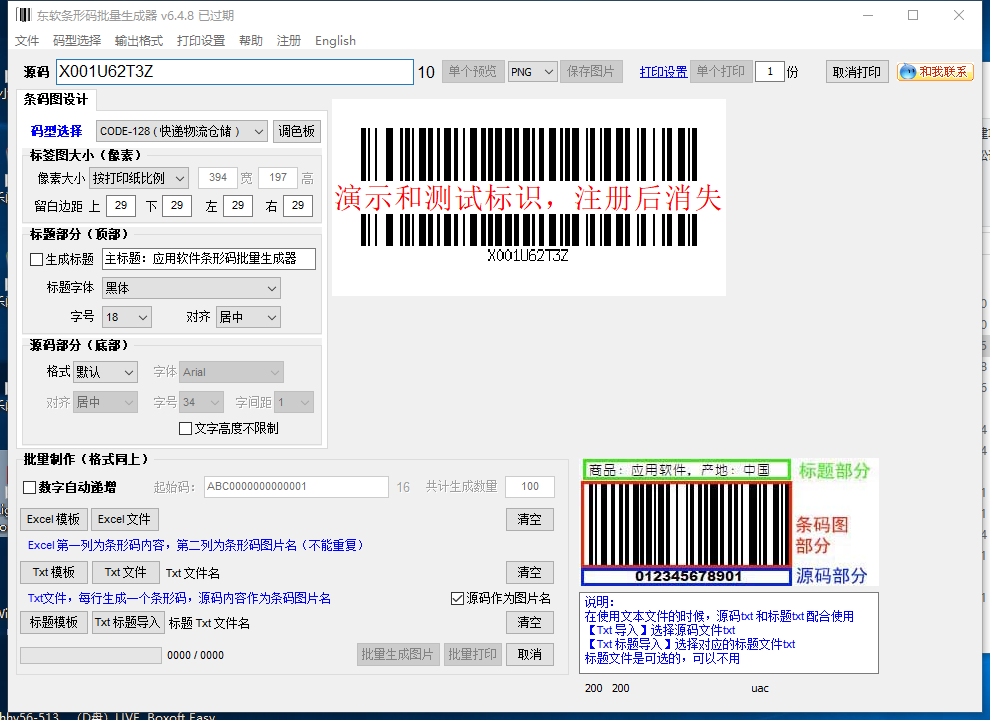
Task: Click the 打印设置 link
Action: tap(663, 72)
